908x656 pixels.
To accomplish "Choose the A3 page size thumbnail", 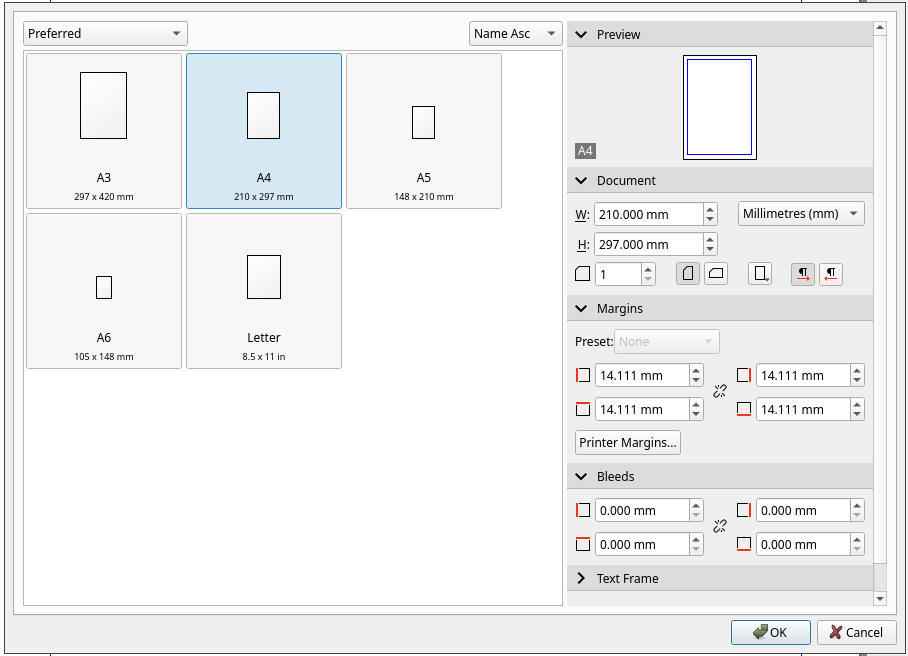I will [x=104, y=130].
